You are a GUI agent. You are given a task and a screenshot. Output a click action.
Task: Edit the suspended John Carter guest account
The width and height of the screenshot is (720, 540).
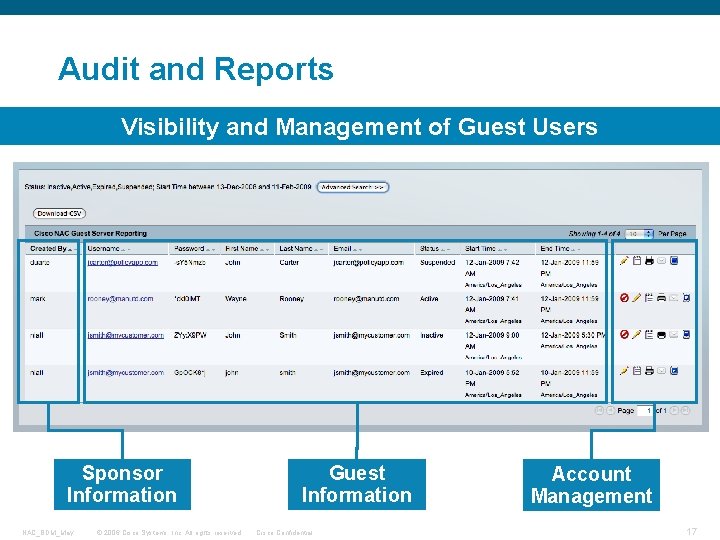(624, 261)
